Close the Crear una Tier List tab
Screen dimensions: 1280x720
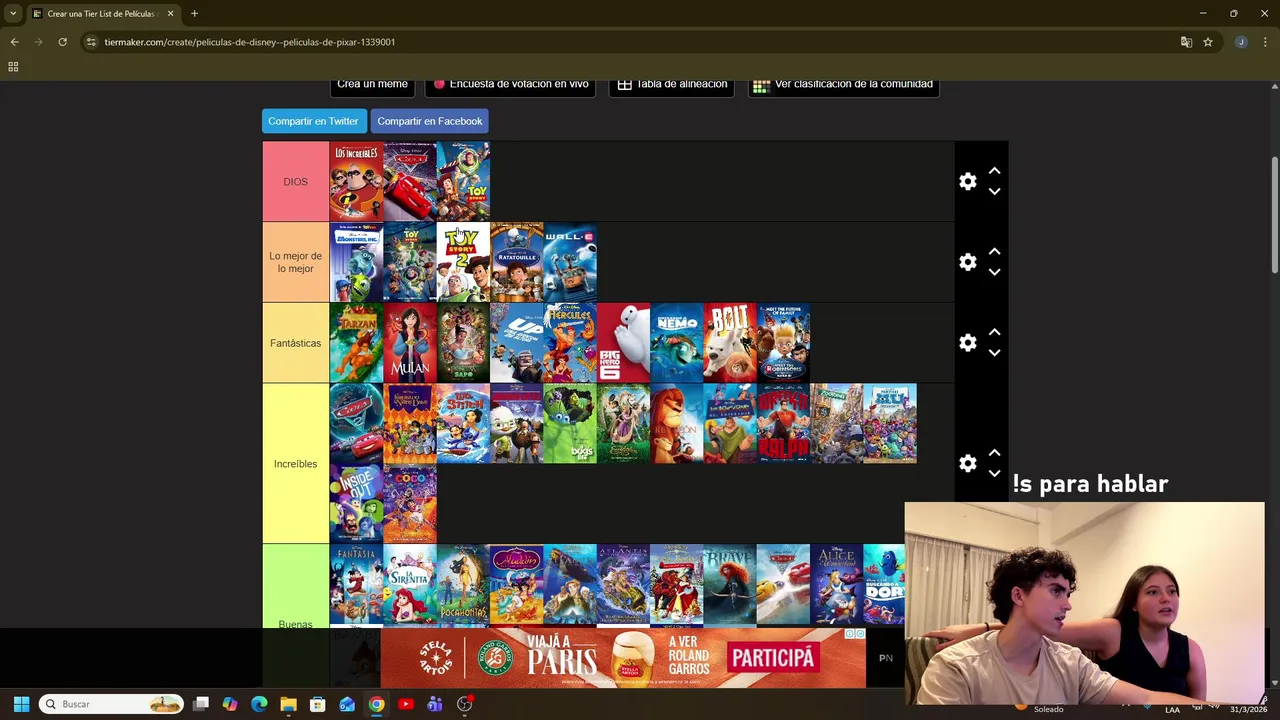pos(170,14)
